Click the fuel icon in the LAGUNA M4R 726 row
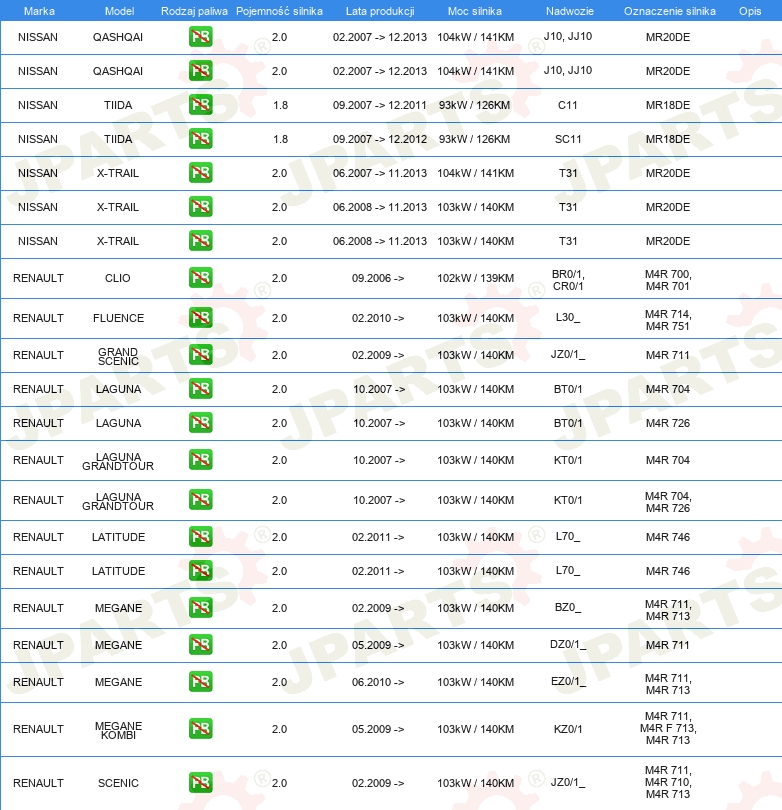Image resolution: width=782 pixels, height=810 pixels. pyautogui.click(x=200, y=423)
